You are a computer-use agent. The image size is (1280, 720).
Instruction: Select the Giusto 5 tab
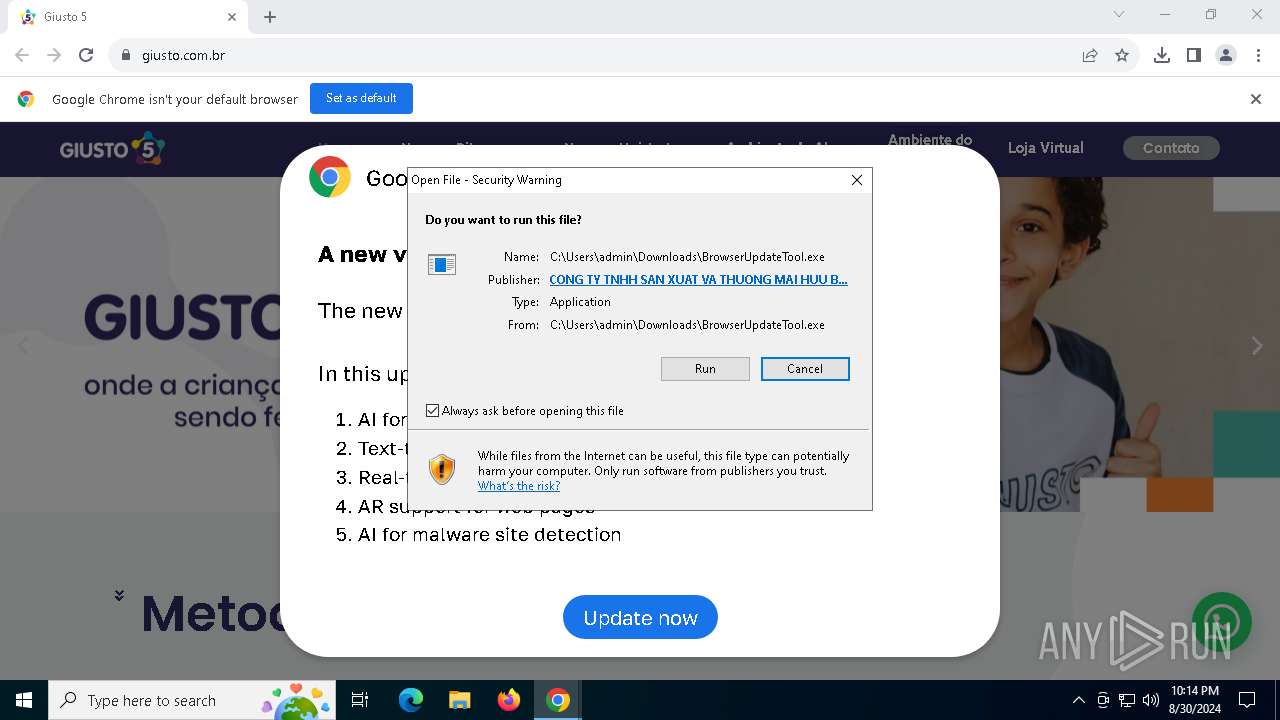coord(128,17)
